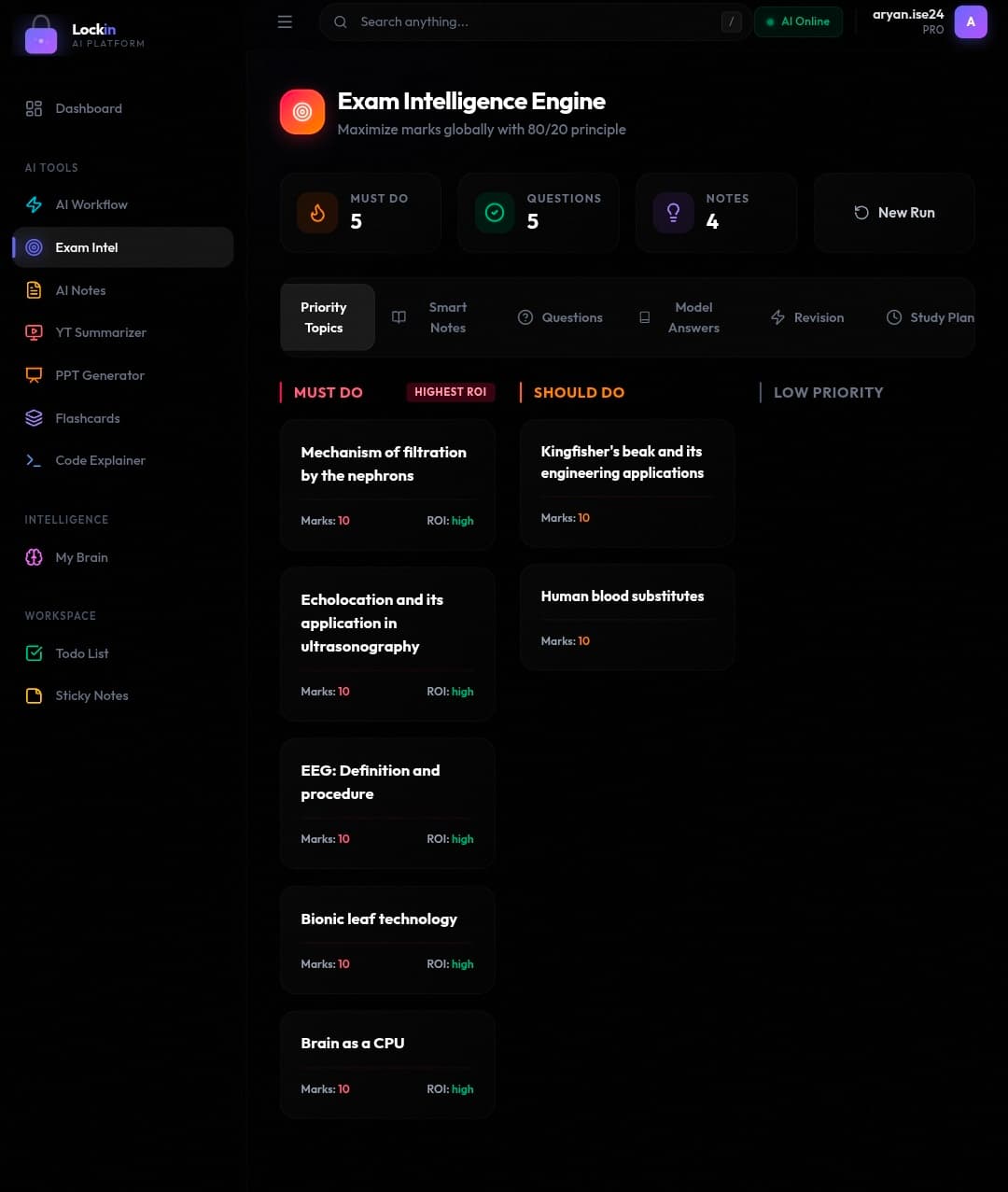Switch to the Questions tab
This screenshot has width=1008, height=1192.
(x=560, y=317)
